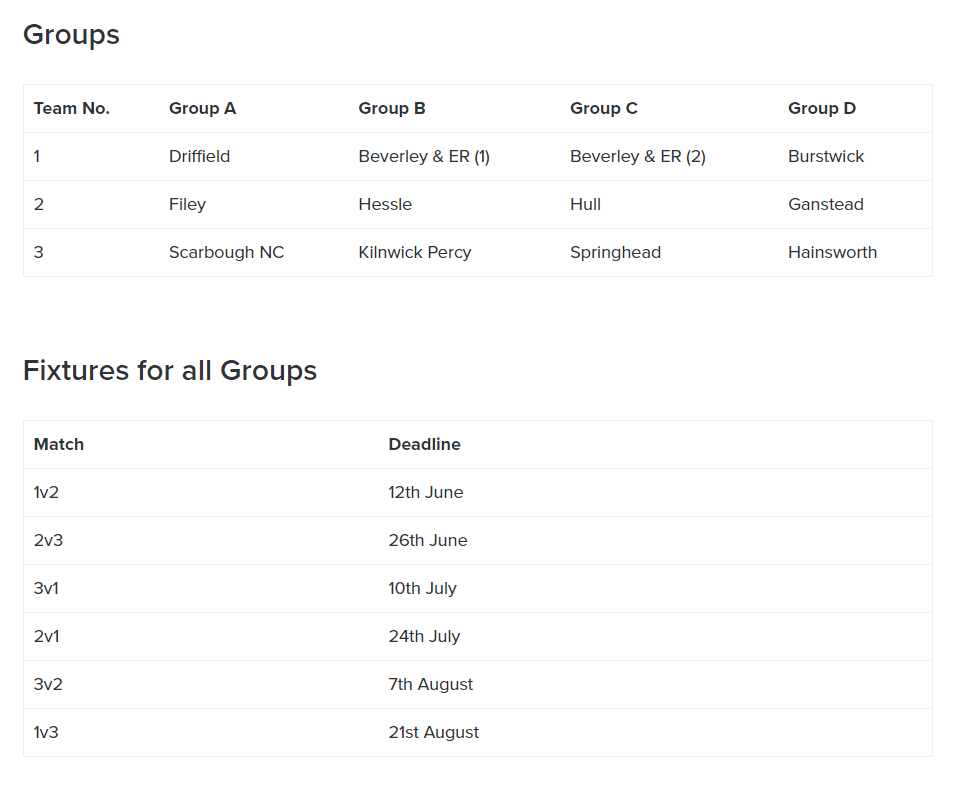Open the Hainsworth team link
The height and width of the screenshot is (785, 957).
click(x=832, y=252)
